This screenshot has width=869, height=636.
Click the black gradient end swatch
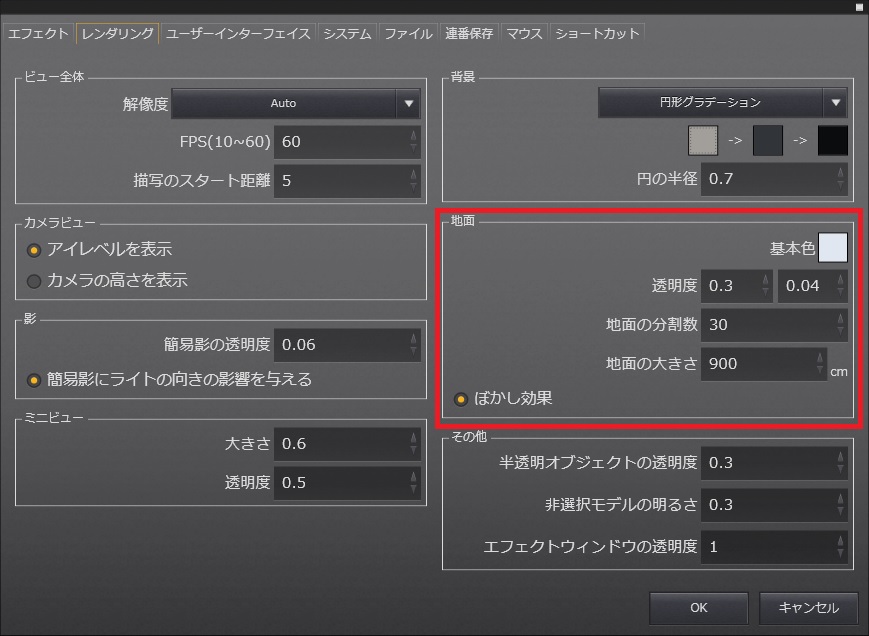832,141
